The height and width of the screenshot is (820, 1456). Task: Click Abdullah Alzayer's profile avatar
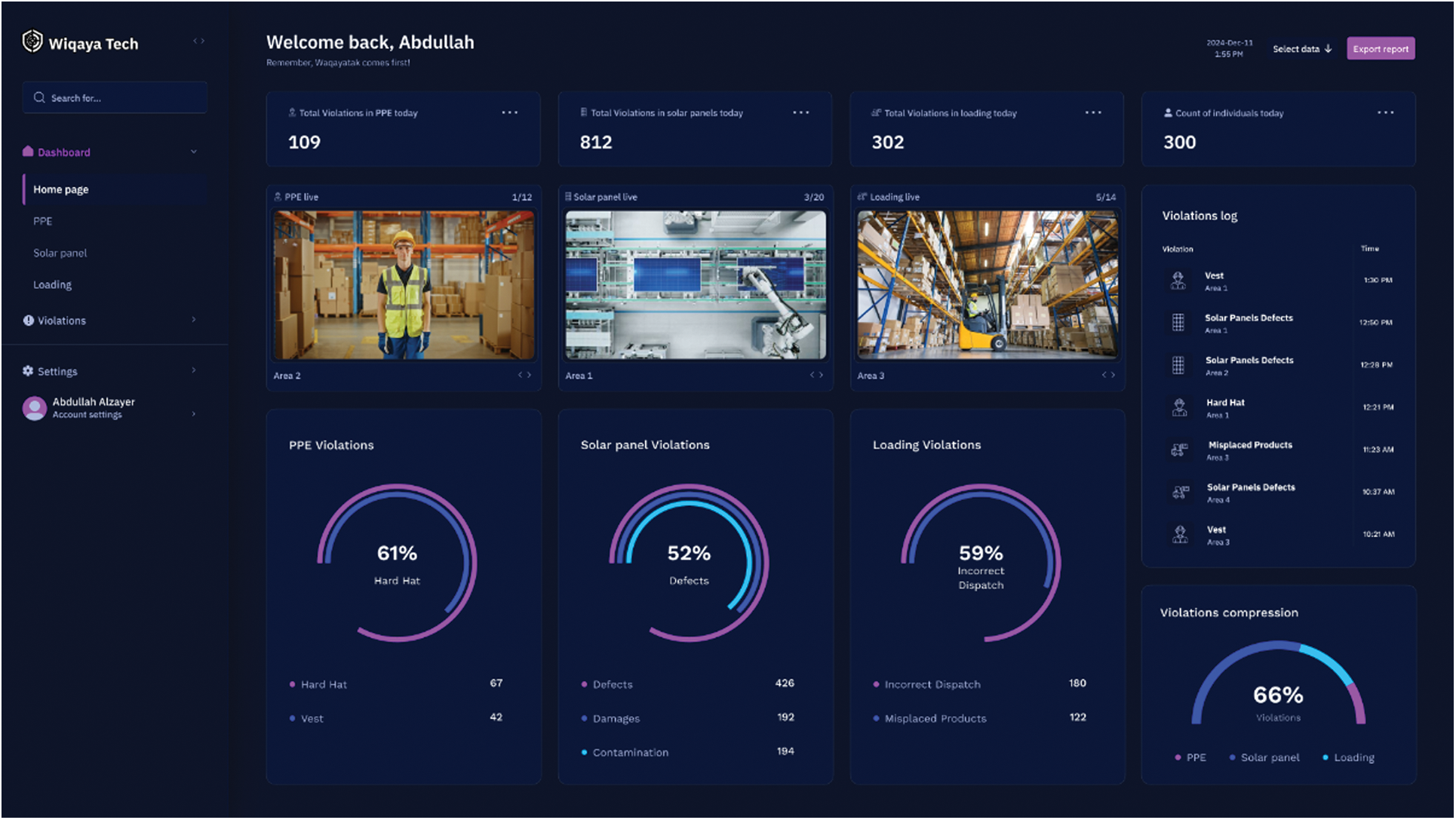click(35, 408)
